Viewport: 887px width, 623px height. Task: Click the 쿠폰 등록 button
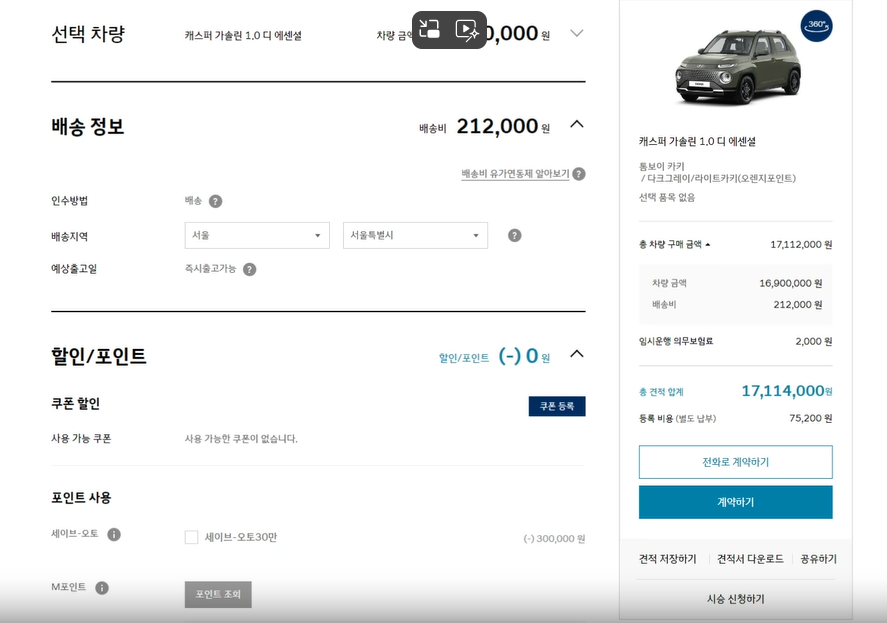pyautogui.click(x=557, y=406)
